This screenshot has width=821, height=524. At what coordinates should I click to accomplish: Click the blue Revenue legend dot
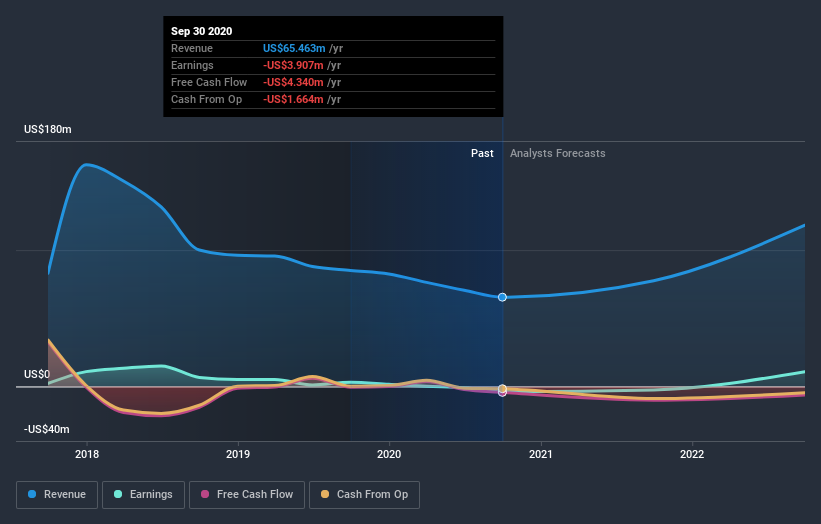(32, 494)
